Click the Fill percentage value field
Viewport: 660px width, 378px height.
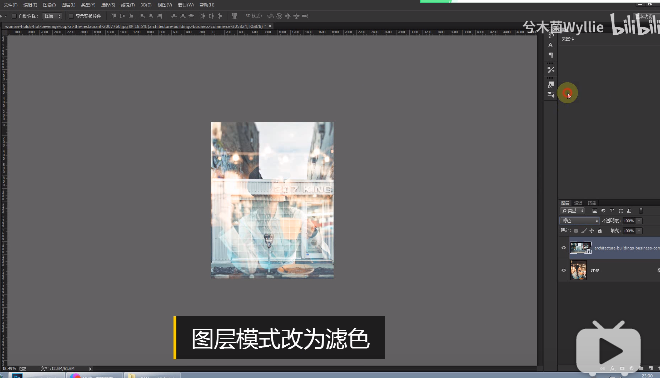(x=629, y=231)
